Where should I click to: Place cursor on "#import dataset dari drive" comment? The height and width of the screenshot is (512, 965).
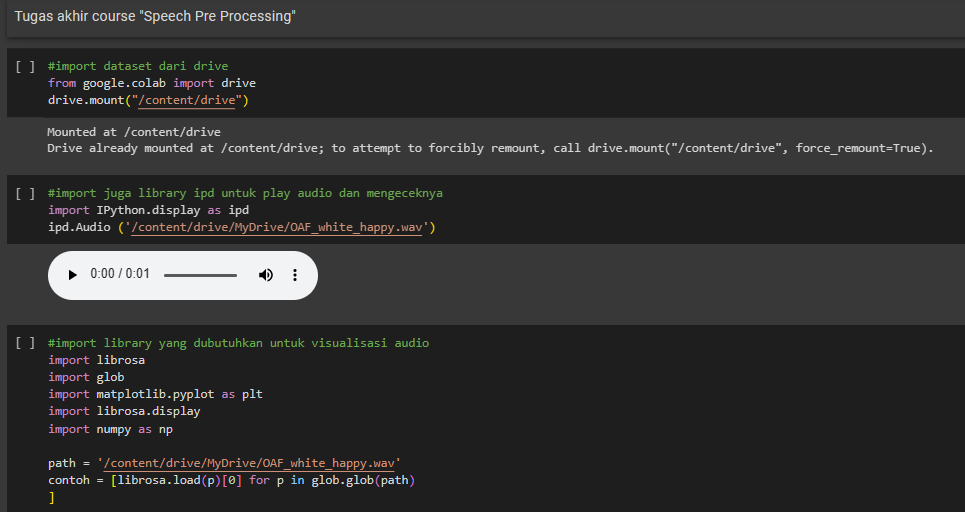[x=137, y=67]
